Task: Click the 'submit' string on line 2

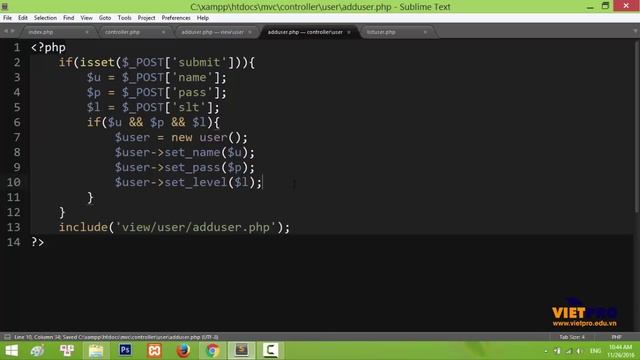Action: (x=199, y=62)
